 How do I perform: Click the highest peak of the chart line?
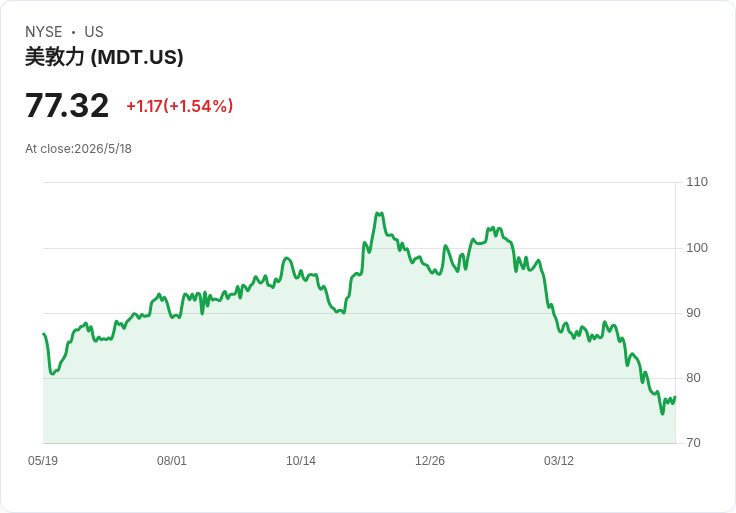[x=377, y=214]
